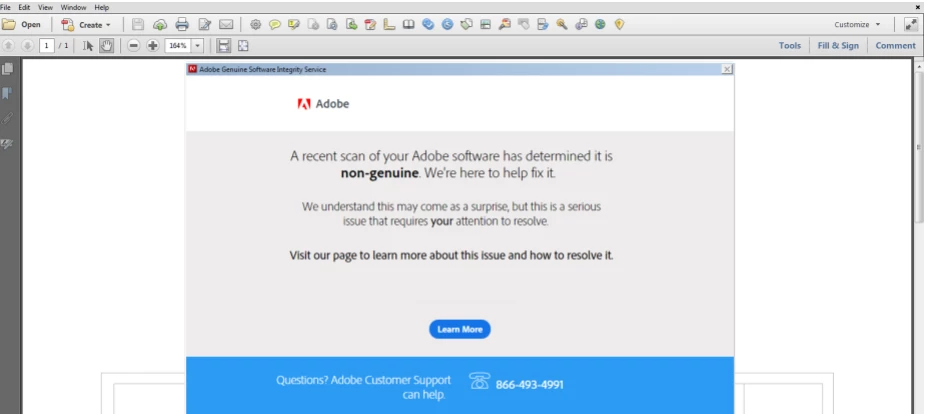
Task: Add a sticky note comment bubble
Action: coord(274,25)
